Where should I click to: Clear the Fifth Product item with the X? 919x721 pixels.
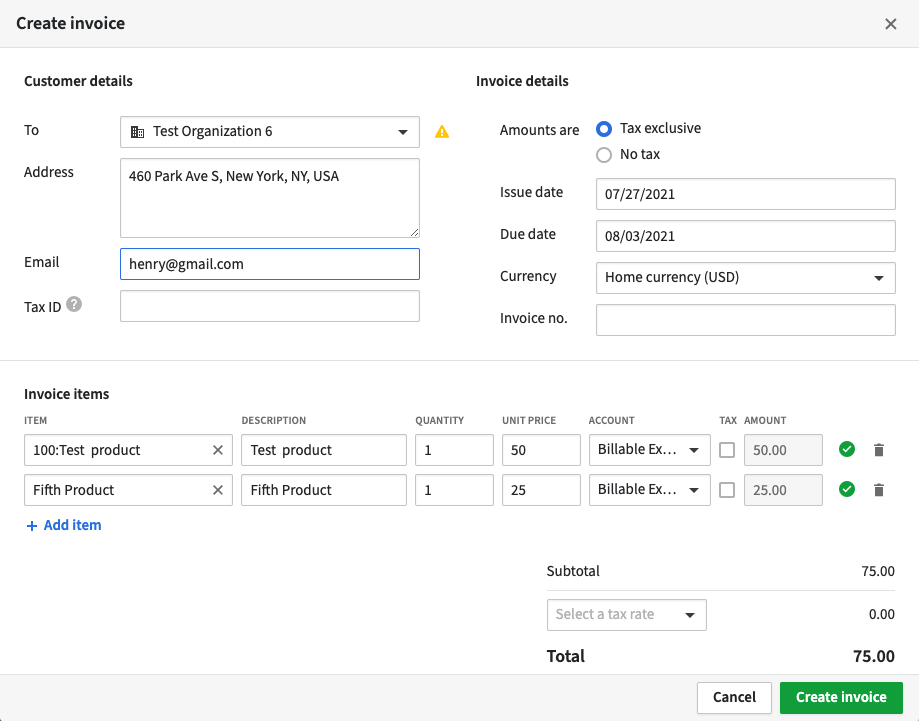pos(217,490)
